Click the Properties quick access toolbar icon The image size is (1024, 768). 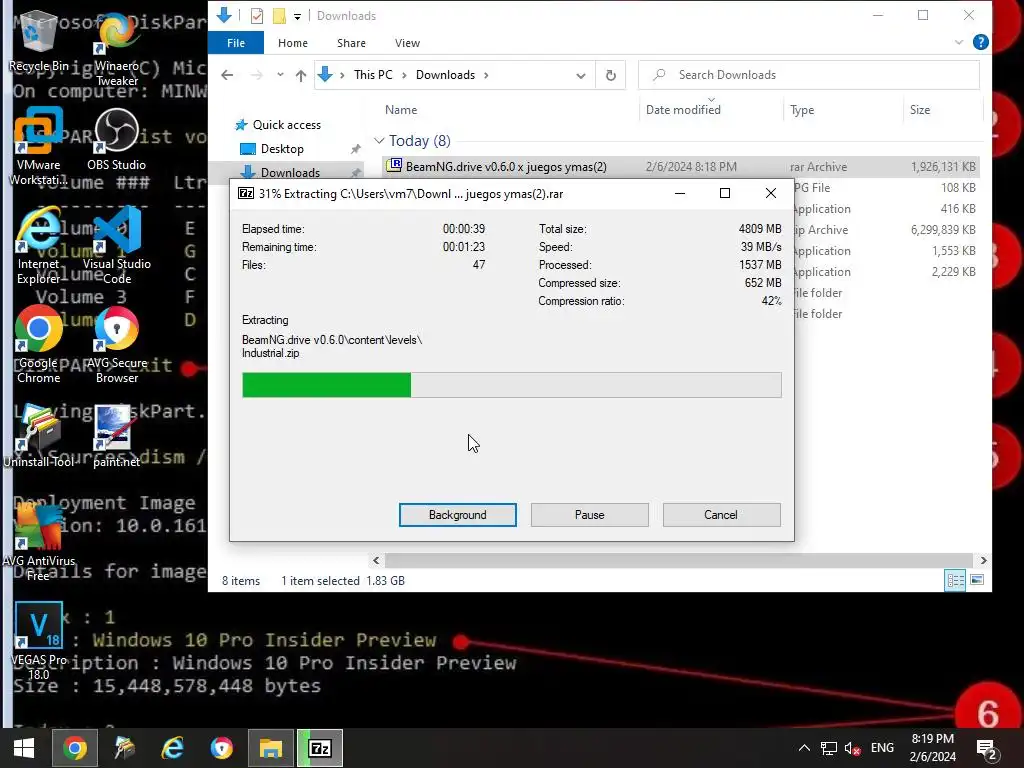257,16
